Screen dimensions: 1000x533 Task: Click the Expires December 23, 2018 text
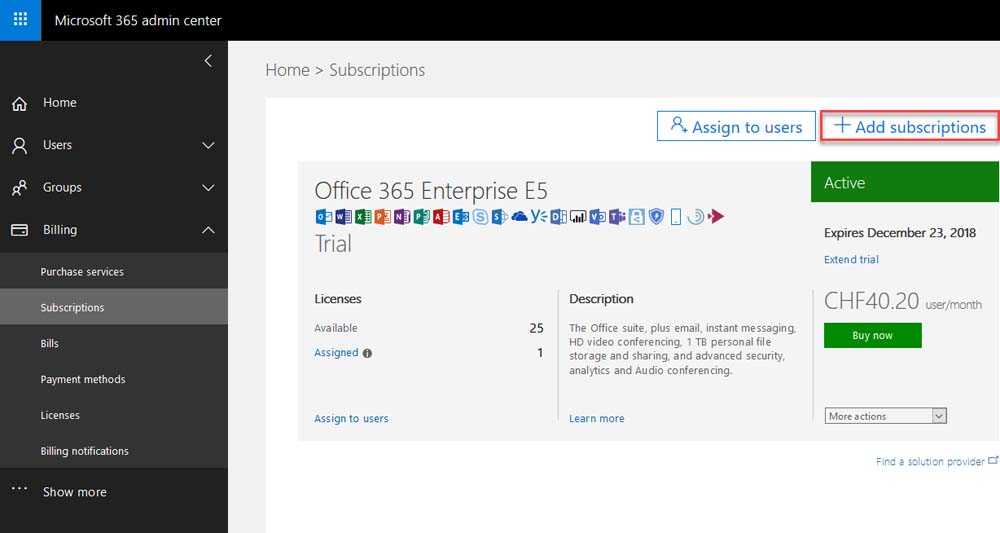click(899, 233)
